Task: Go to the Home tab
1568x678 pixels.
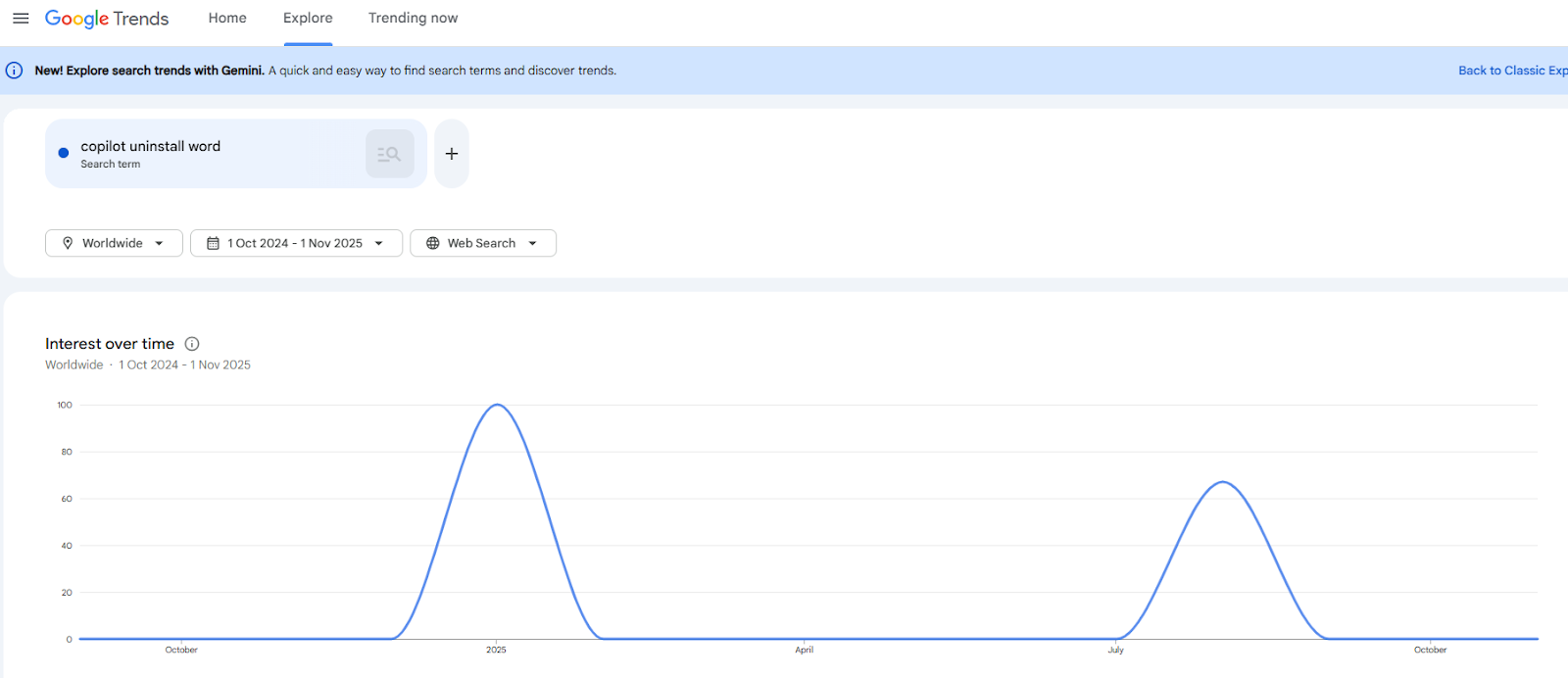Action: coord(227,19)
